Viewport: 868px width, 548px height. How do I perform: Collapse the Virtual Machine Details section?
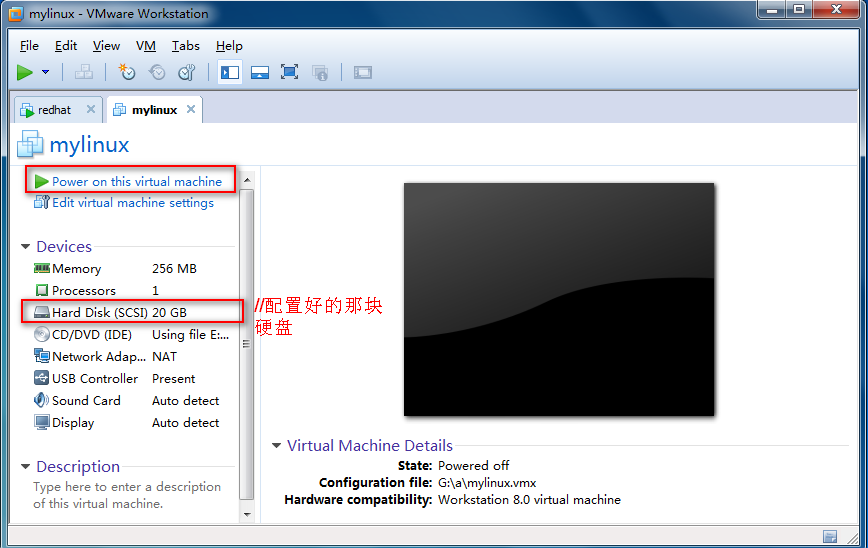coord(276,445)
